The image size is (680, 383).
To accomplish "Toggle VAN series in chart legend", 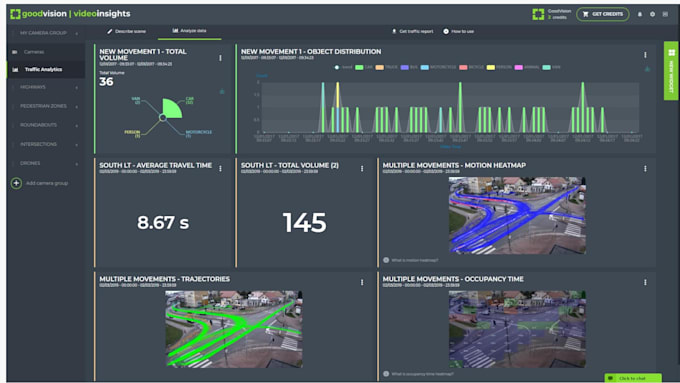I will tap(551, 67).
